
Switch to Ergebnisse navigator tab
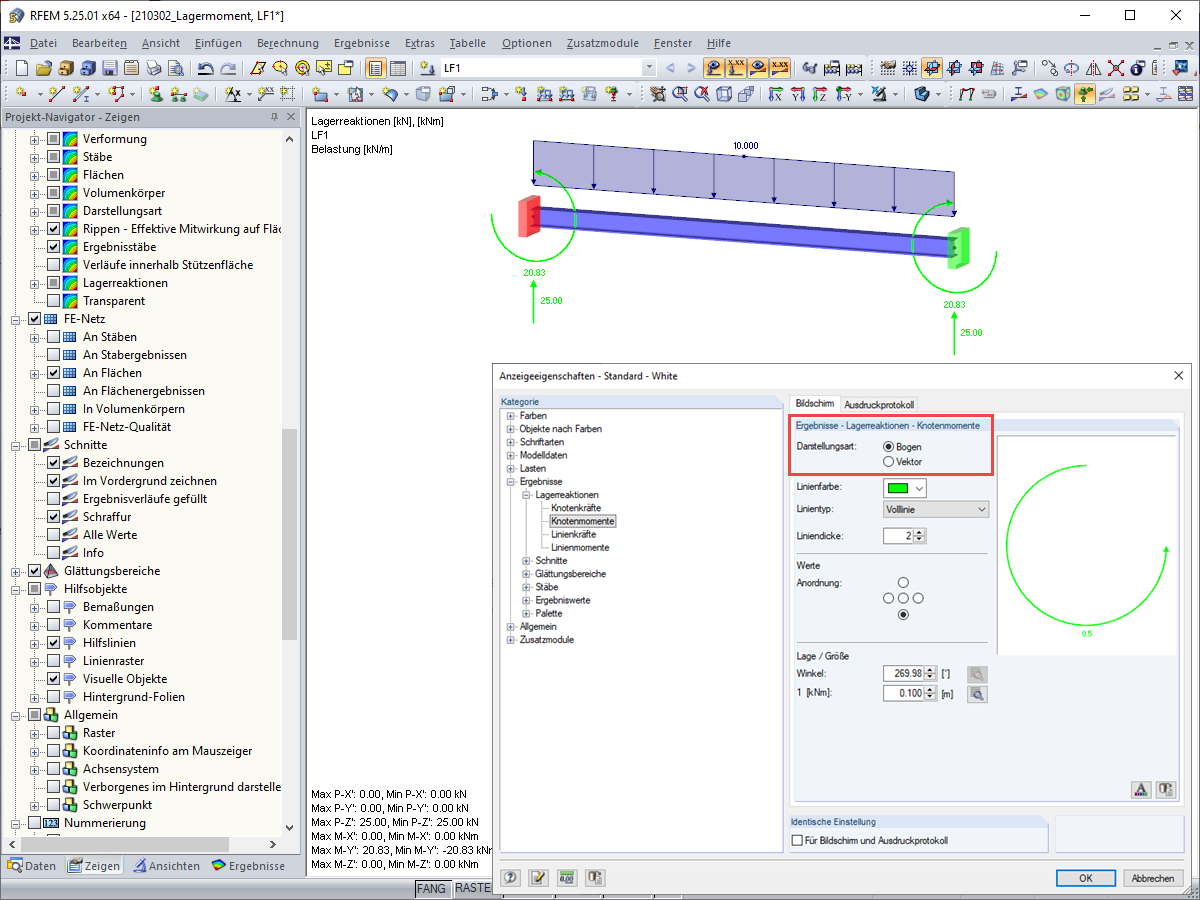point(249,866)
